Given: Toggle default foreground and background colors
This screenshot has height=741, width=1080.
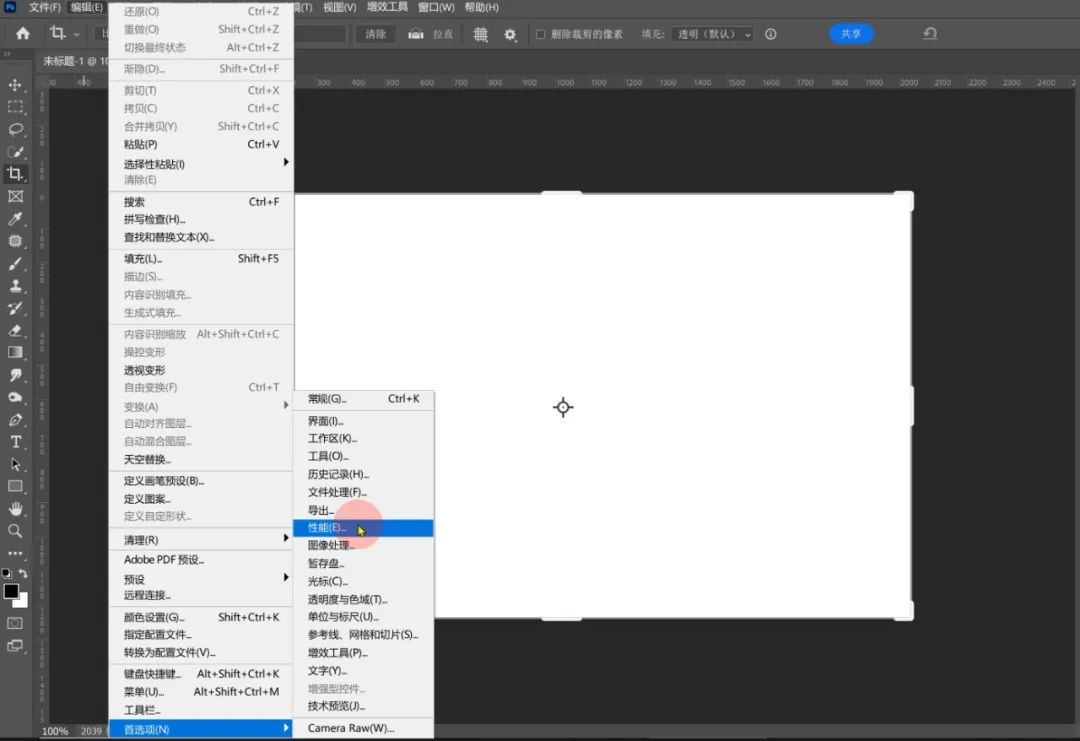Looking at the screenshot, I should coord(6,573).
